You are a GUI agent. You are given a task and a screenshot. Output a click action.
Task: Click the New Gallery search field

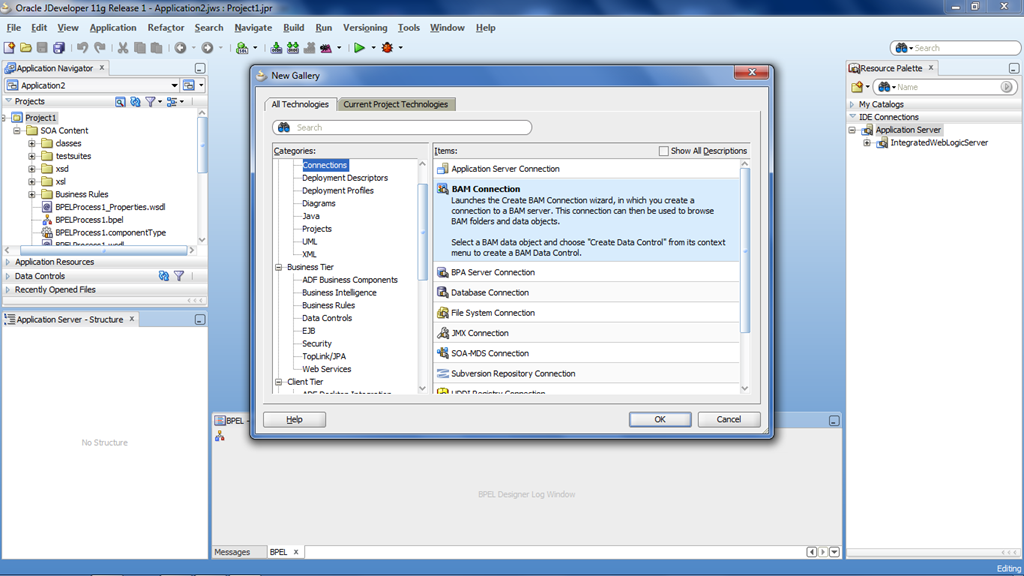pos(410,128)
